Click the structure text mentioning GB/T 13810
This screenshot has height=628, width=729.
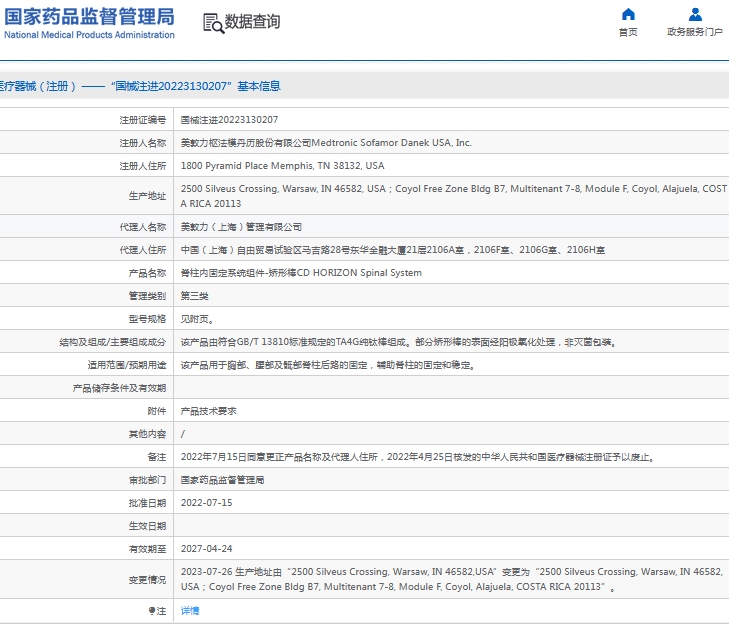click(x=398, y=342)
